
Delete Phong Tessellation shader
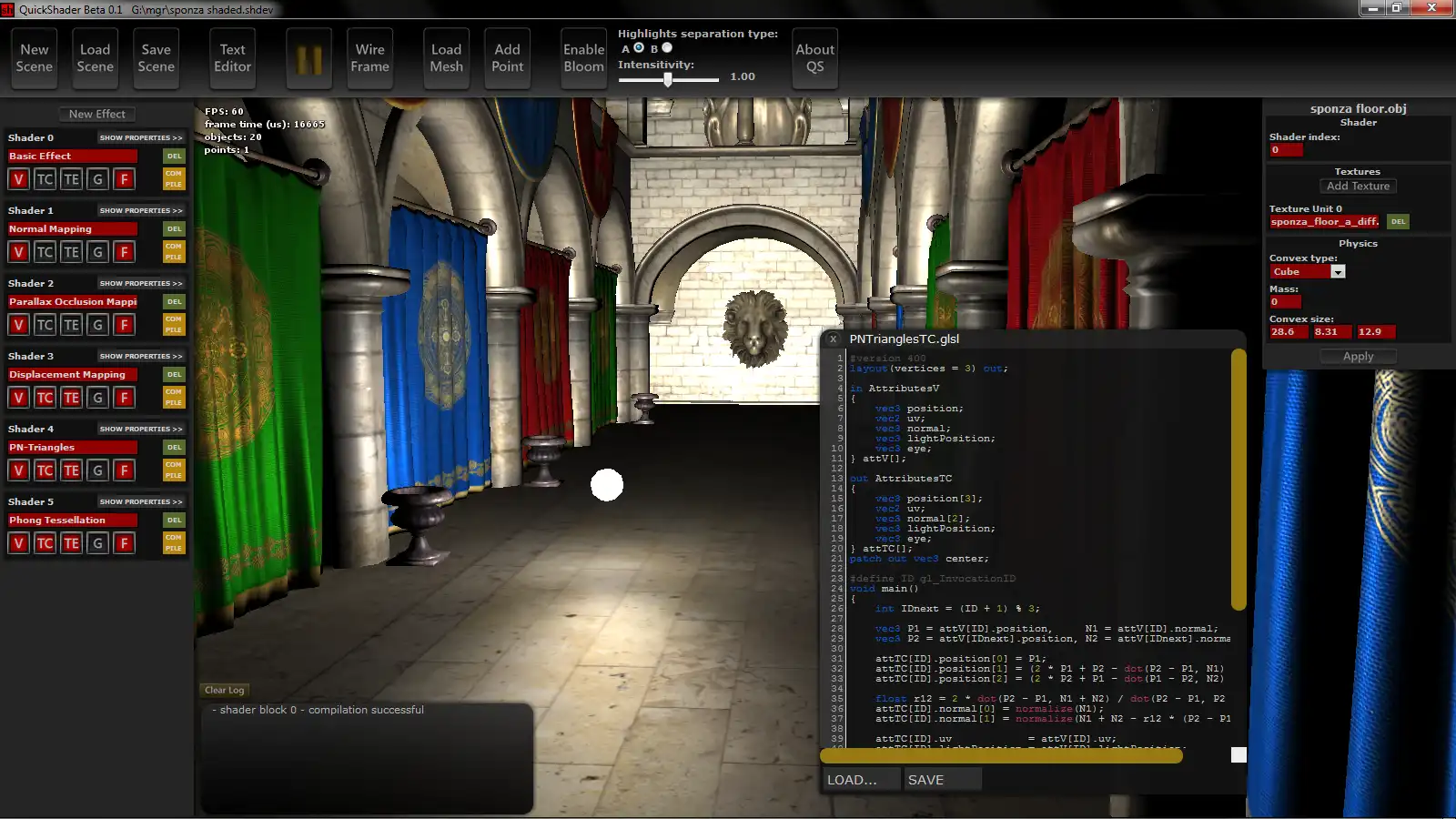point(174,521)
